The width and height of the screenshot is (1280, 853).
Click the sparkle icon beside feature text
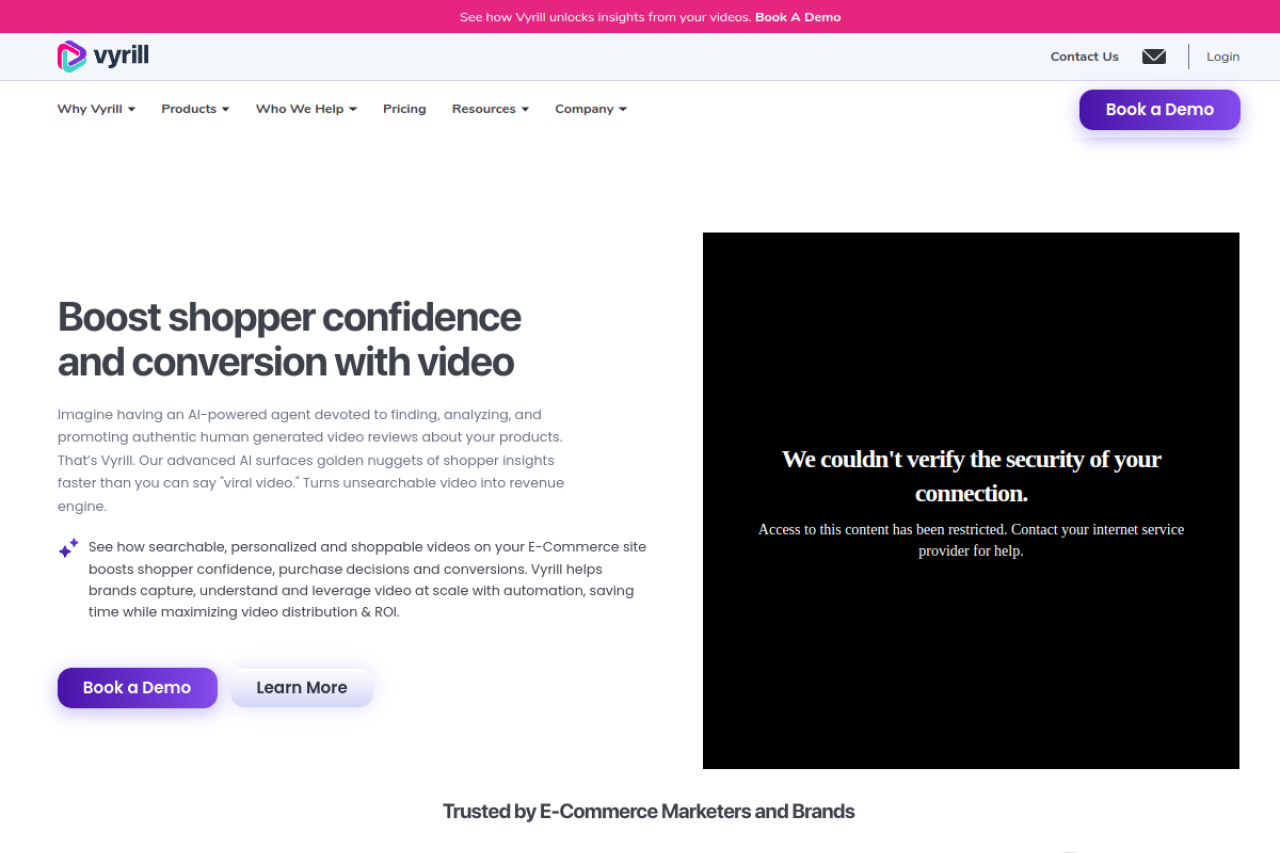click(68, 548)
